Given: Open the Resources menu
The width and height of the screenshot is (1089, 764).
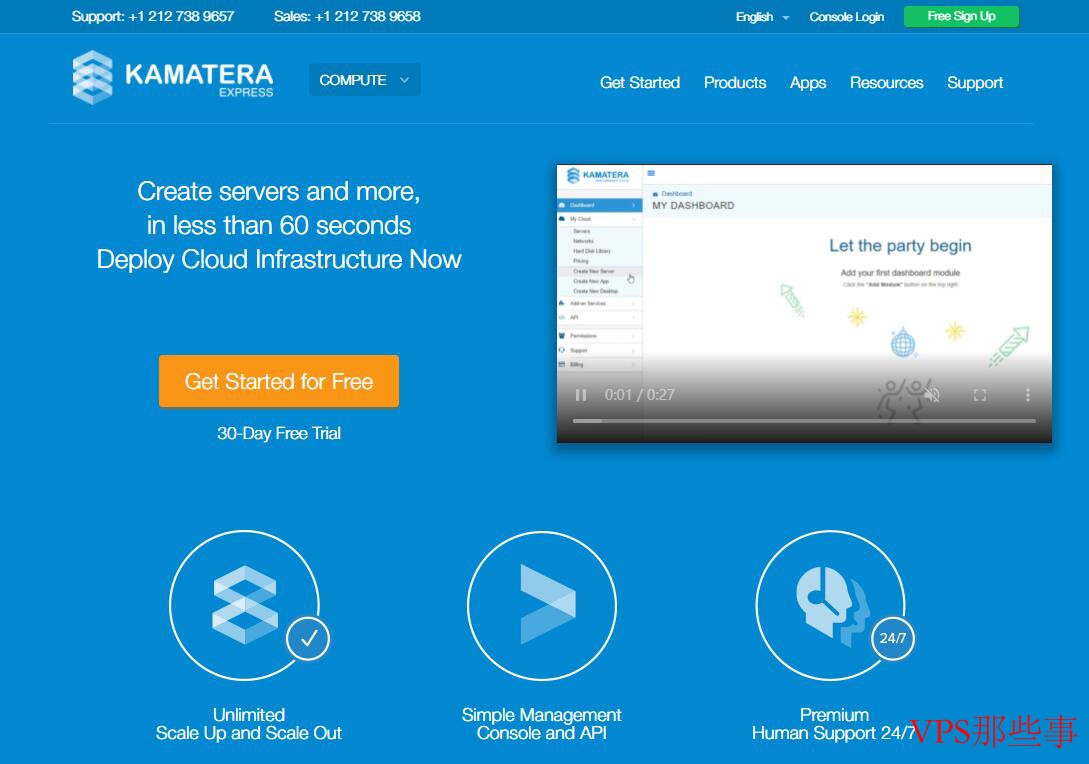Looking at the screenshot, I should 886,83.
